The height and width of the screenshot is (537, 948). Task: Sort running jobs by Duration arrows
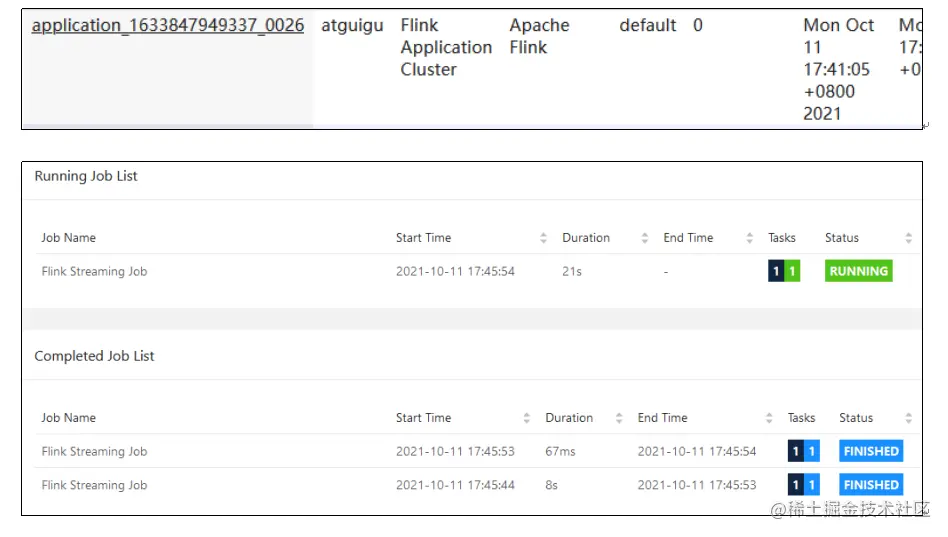pos(644,238)
